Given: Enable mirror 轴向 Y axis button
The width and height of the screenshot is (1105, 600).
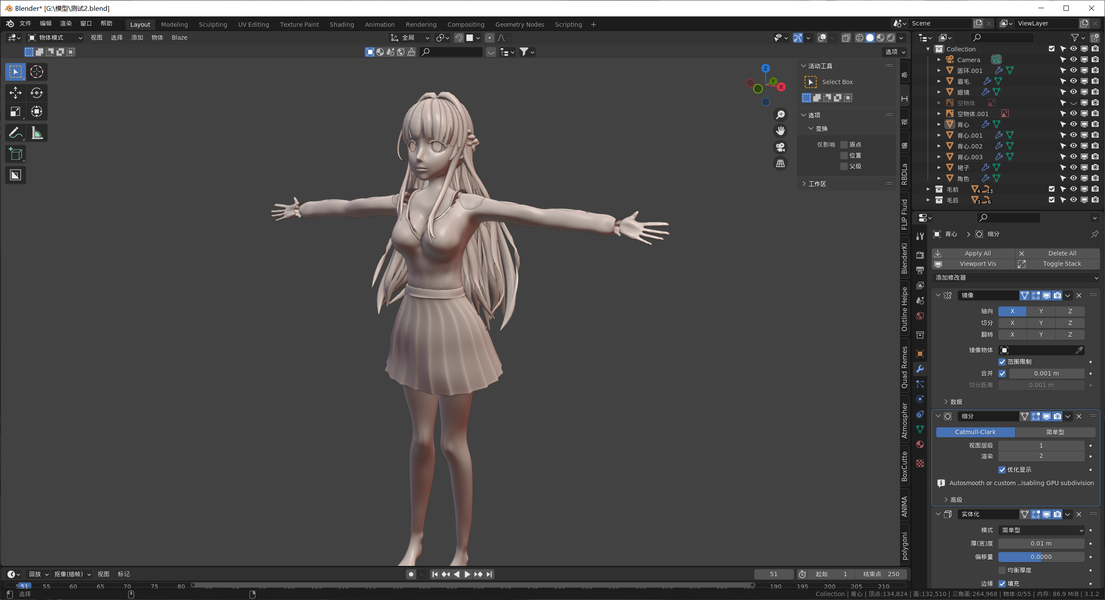Looking at the screenshot, I should (1041, 311).
